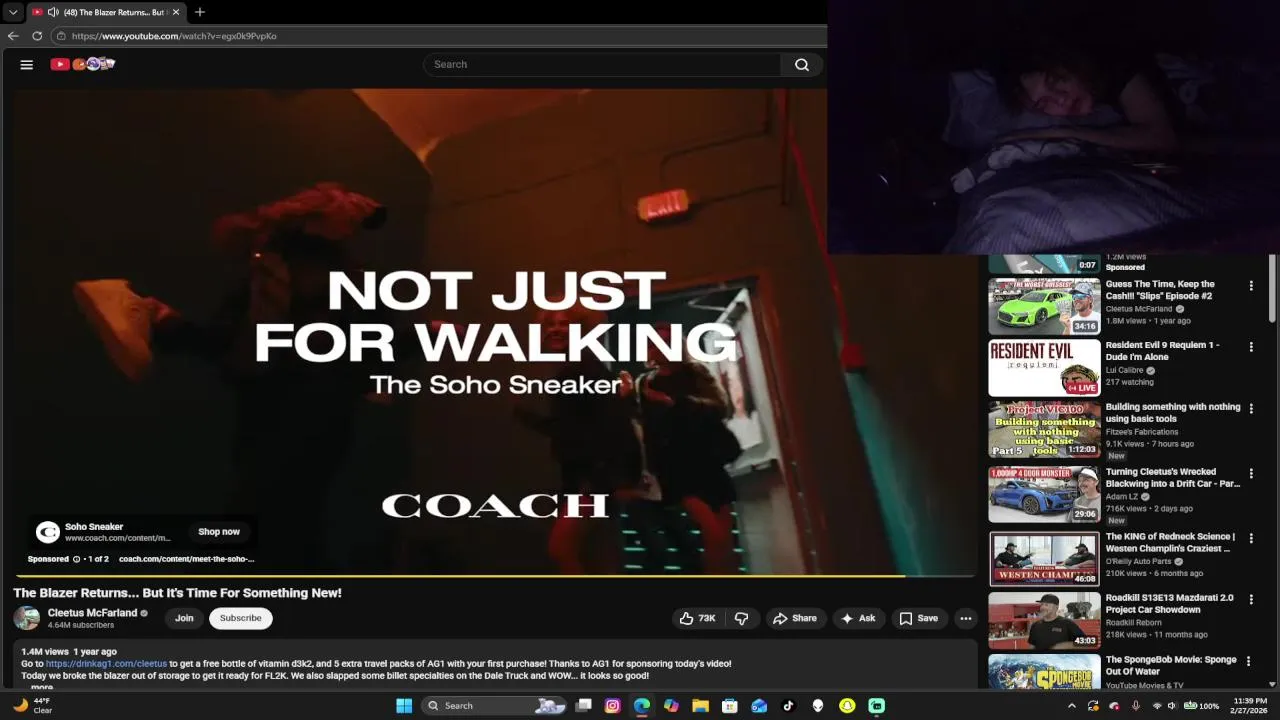Viewport: 1280px width, 720px height.
Task: Click the Coach ad logo icon
Action: tap(48, 532)
